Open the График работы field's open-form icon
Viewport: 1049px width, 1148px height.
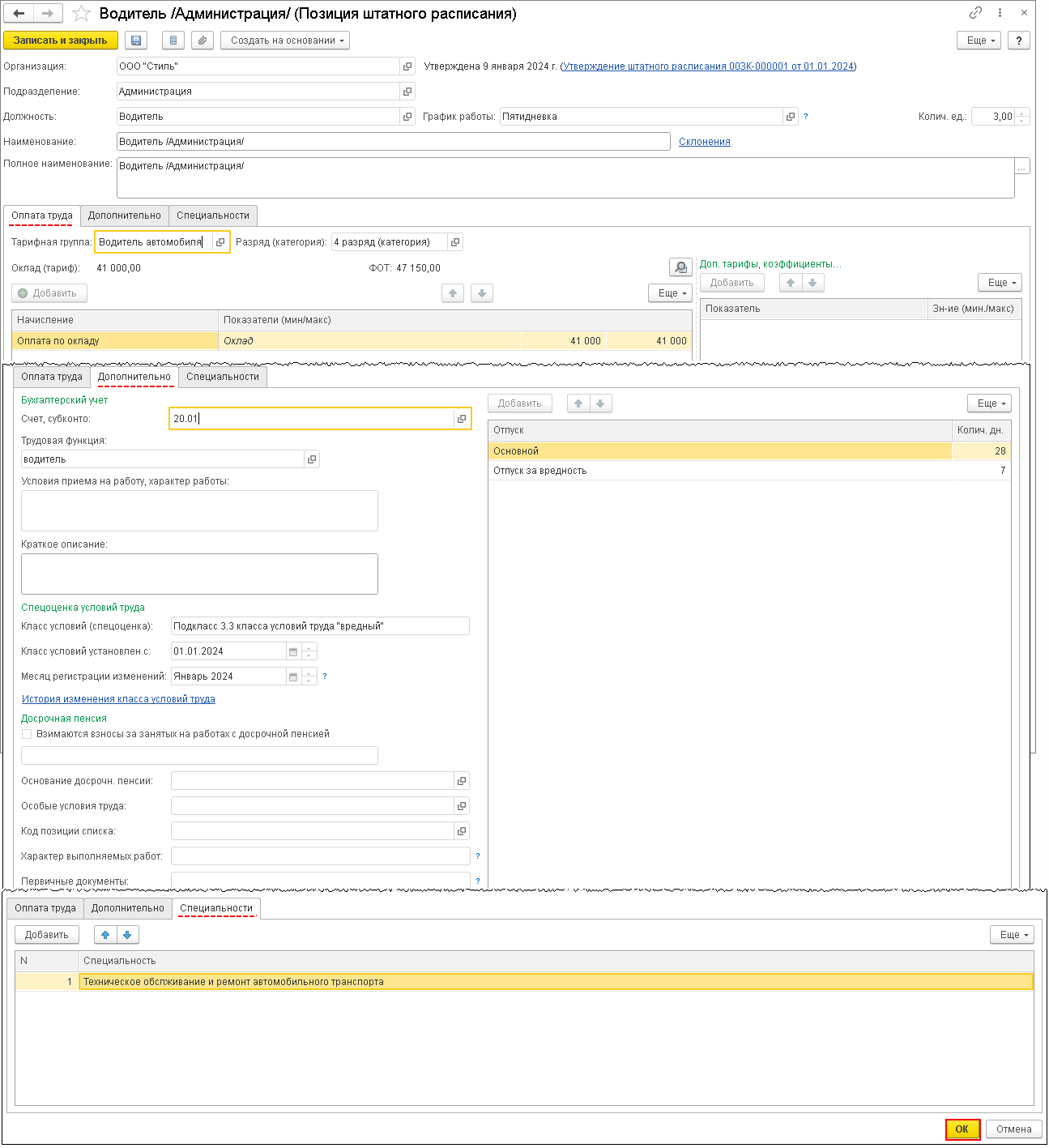(x=791, y=117)
